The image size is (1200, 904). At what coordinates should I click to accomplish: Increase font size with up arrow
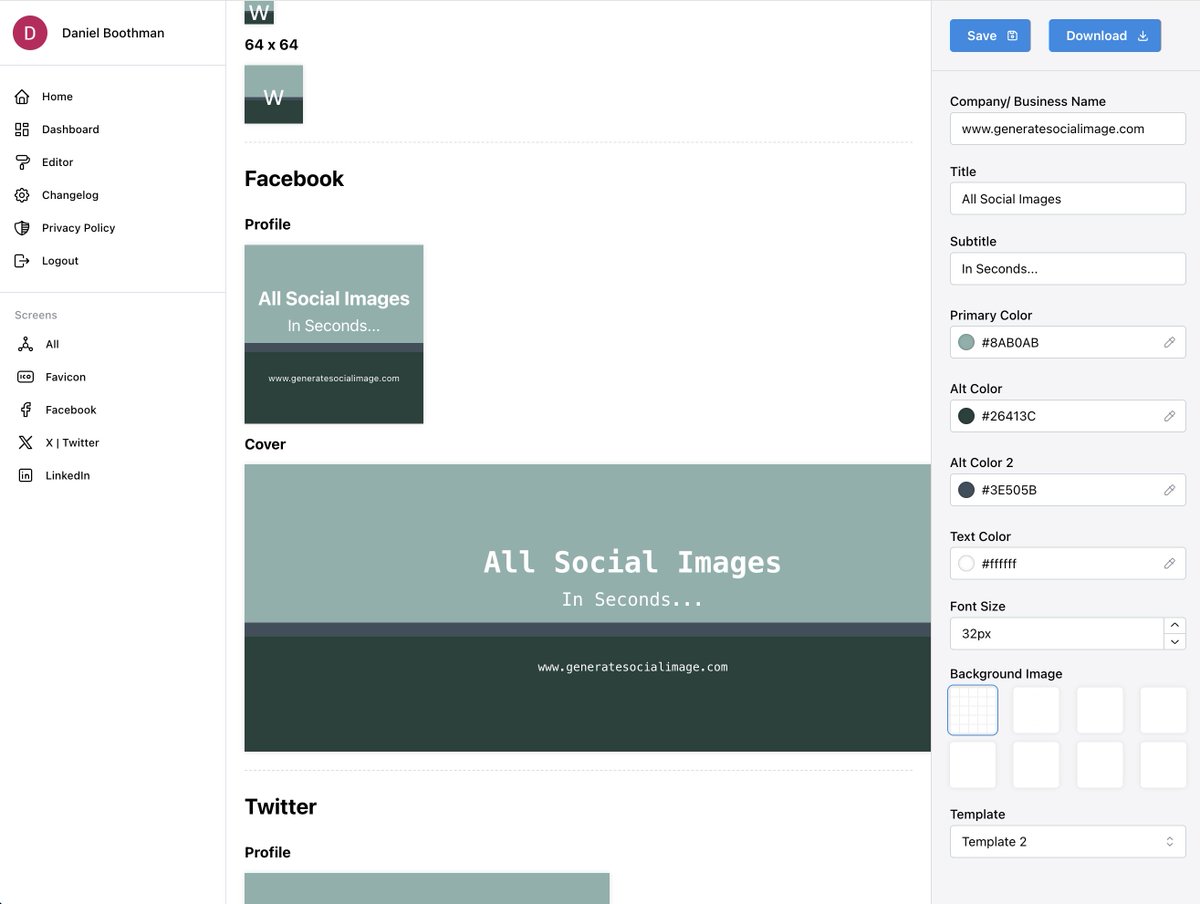pos(1175,625)
